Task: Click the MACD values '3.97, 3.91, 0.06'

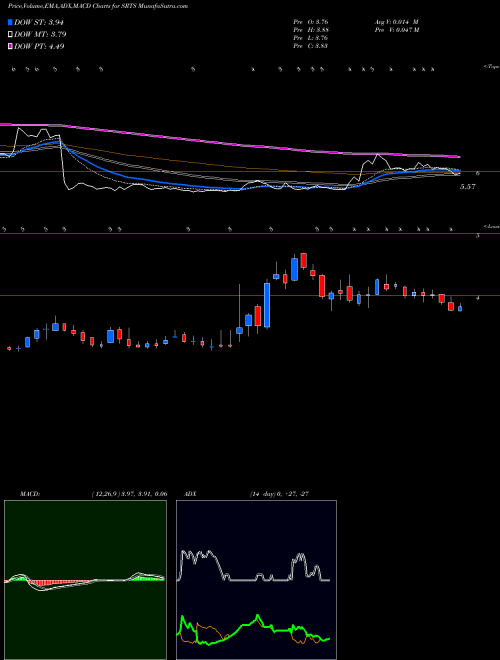Action: pos(142,494)
